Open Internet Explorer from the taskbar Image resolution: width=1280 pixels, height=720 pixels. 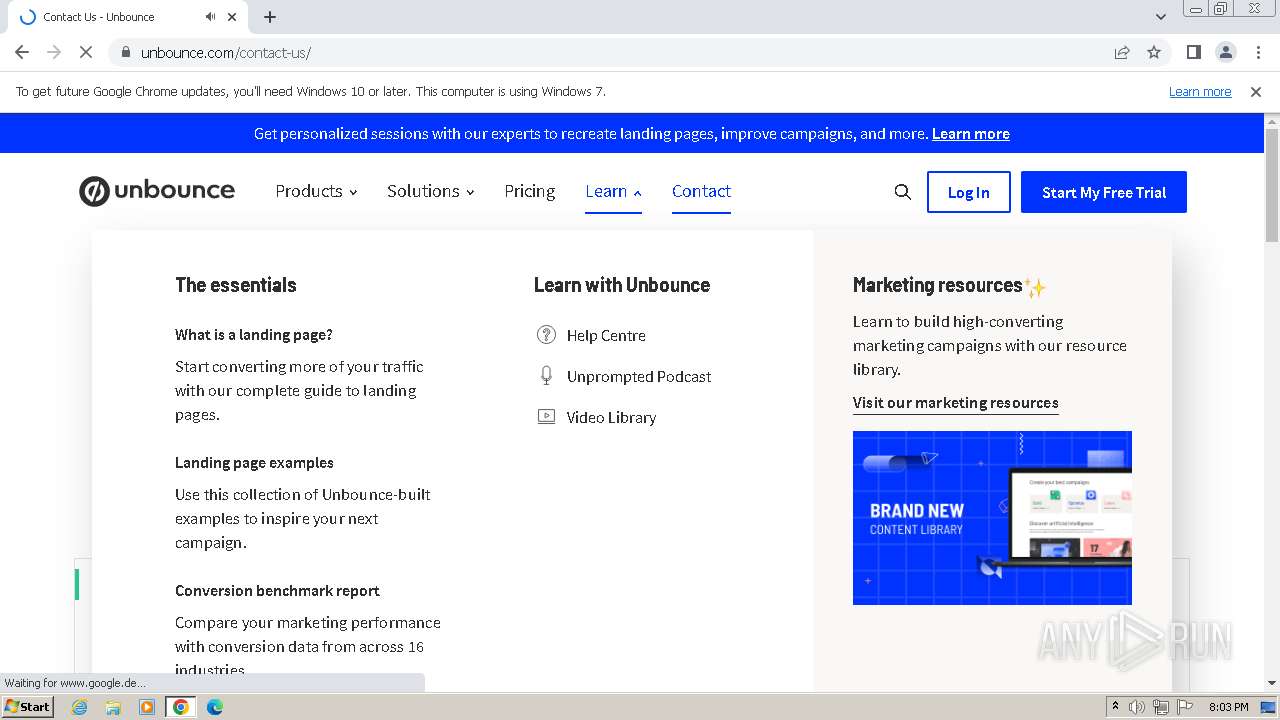pyautogui.click(x=80, y=707)
